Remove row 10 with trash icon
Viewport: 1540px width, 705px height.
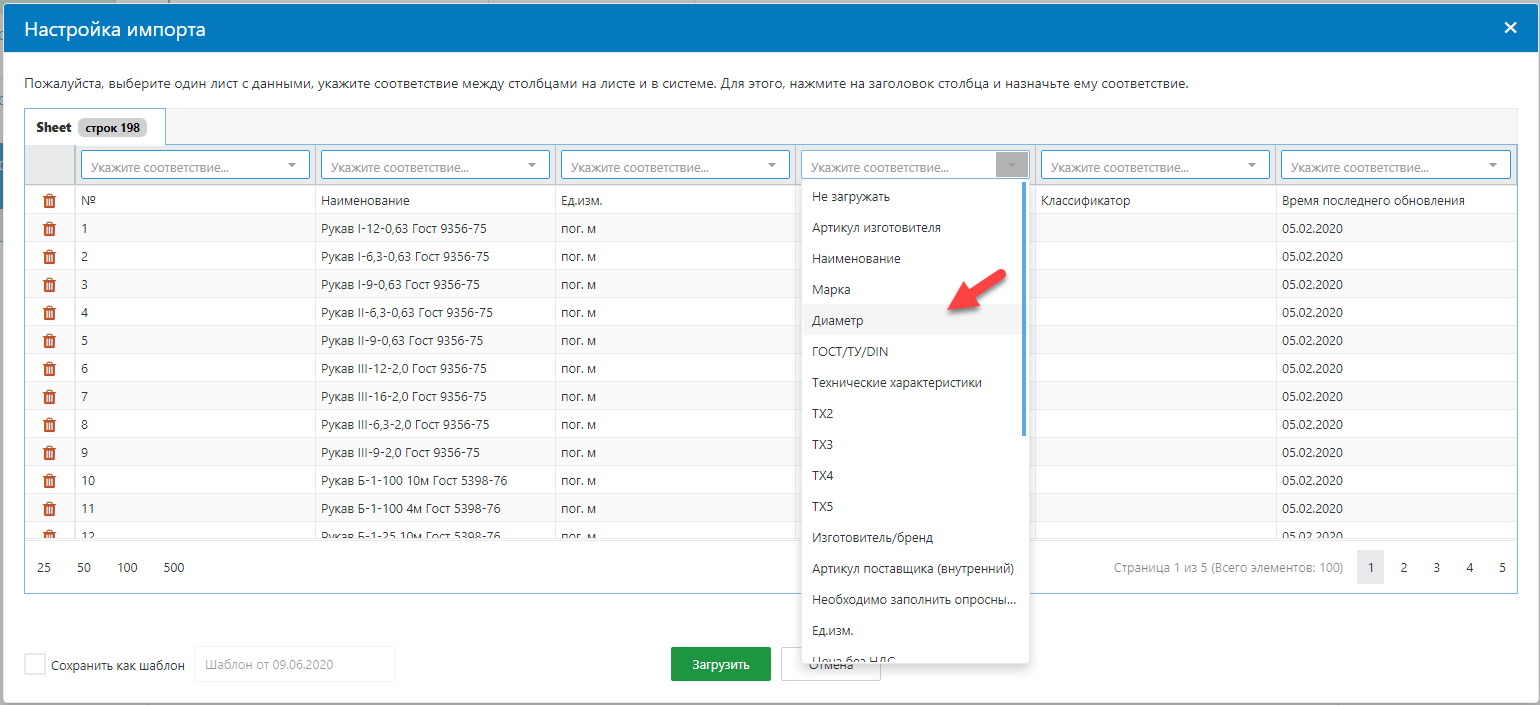pos(49,481)
